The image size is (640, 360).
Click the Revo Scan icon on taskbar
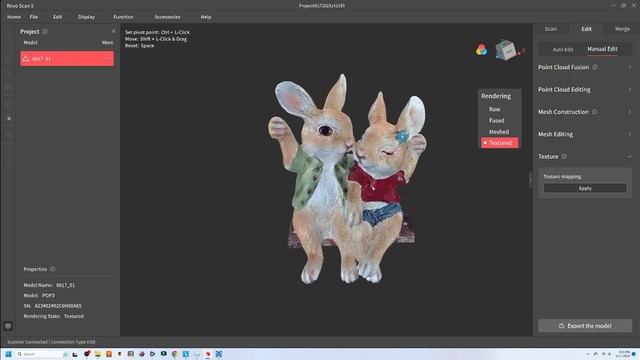[x=208, y=354]
